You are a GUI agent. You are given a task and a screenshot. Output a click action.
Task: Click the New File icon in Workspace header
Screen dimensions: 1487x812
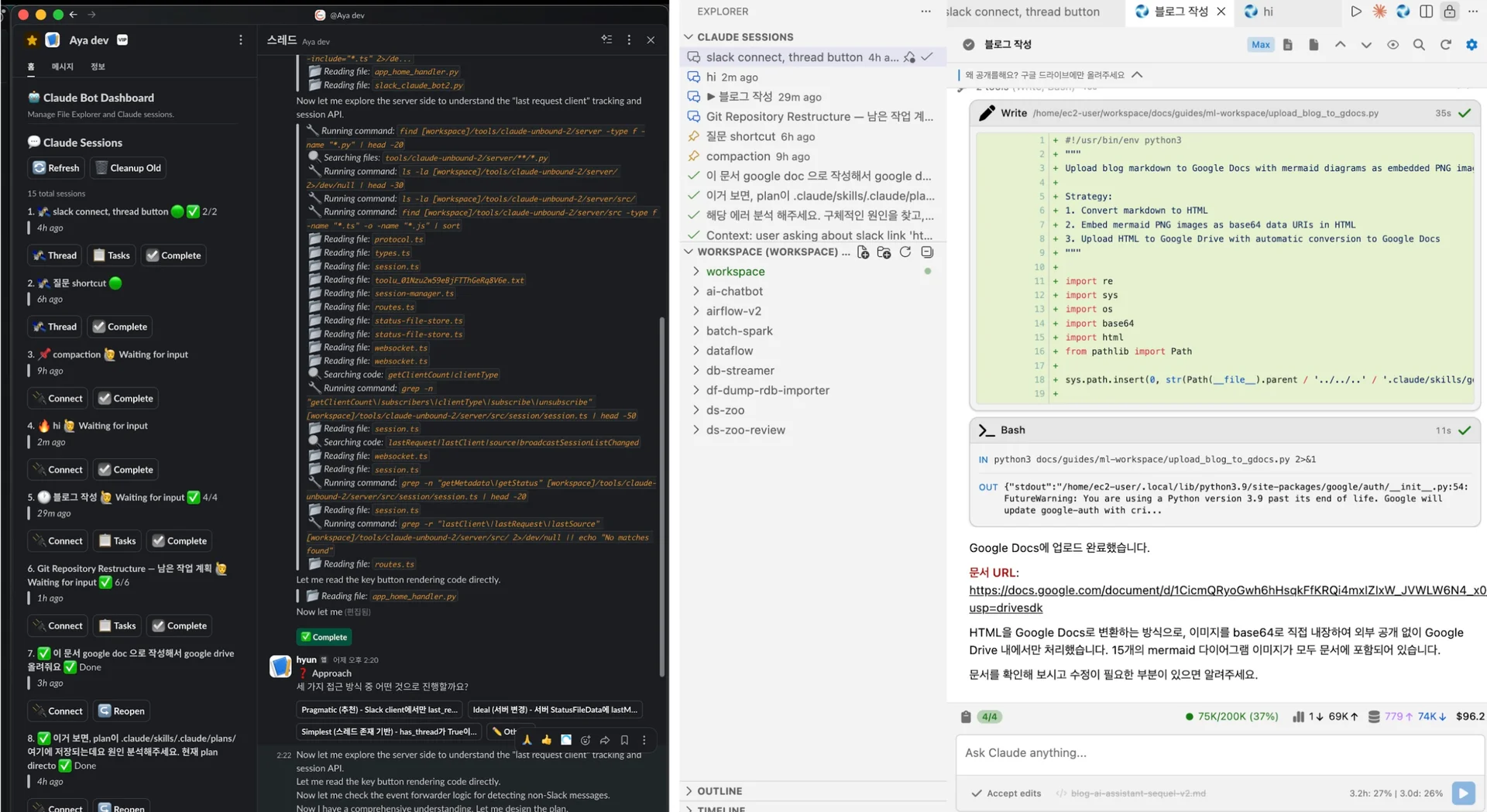click(x=864, y=252)
